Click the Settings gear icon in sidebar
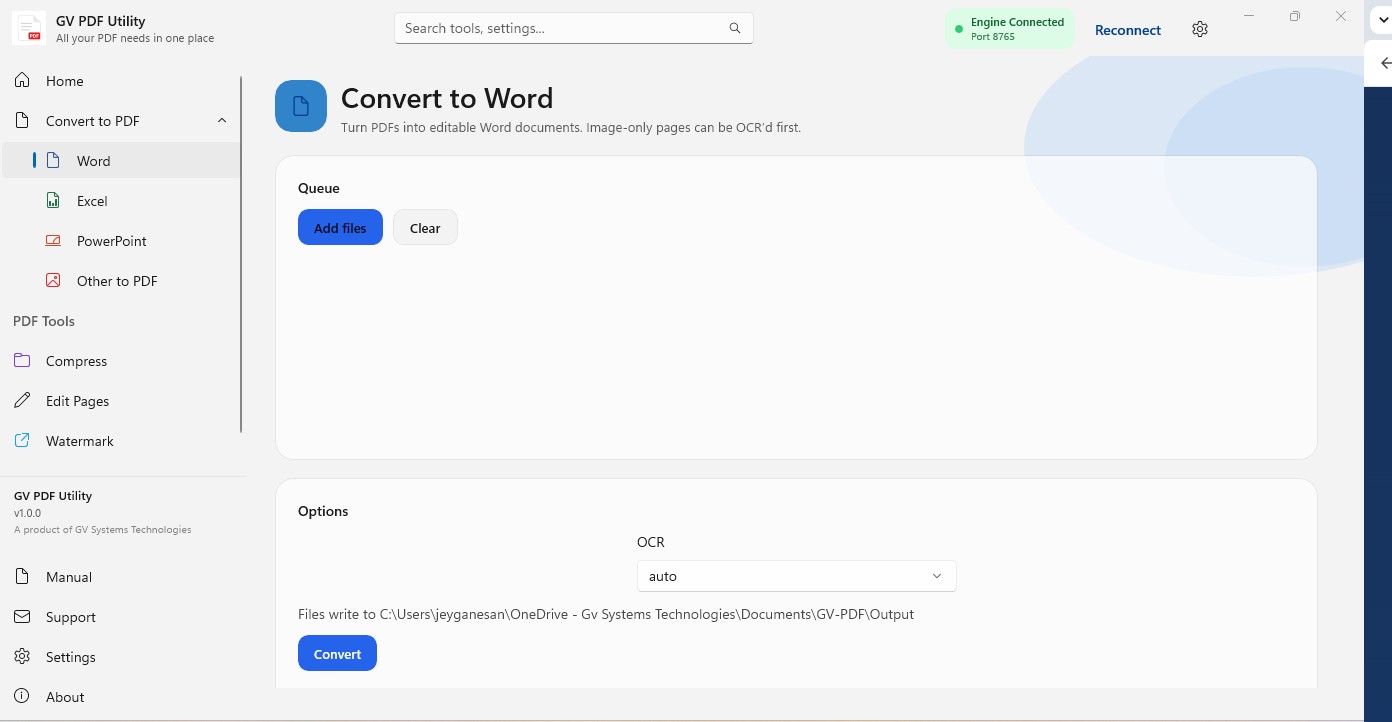1392x722 pixels. point(22,656)
